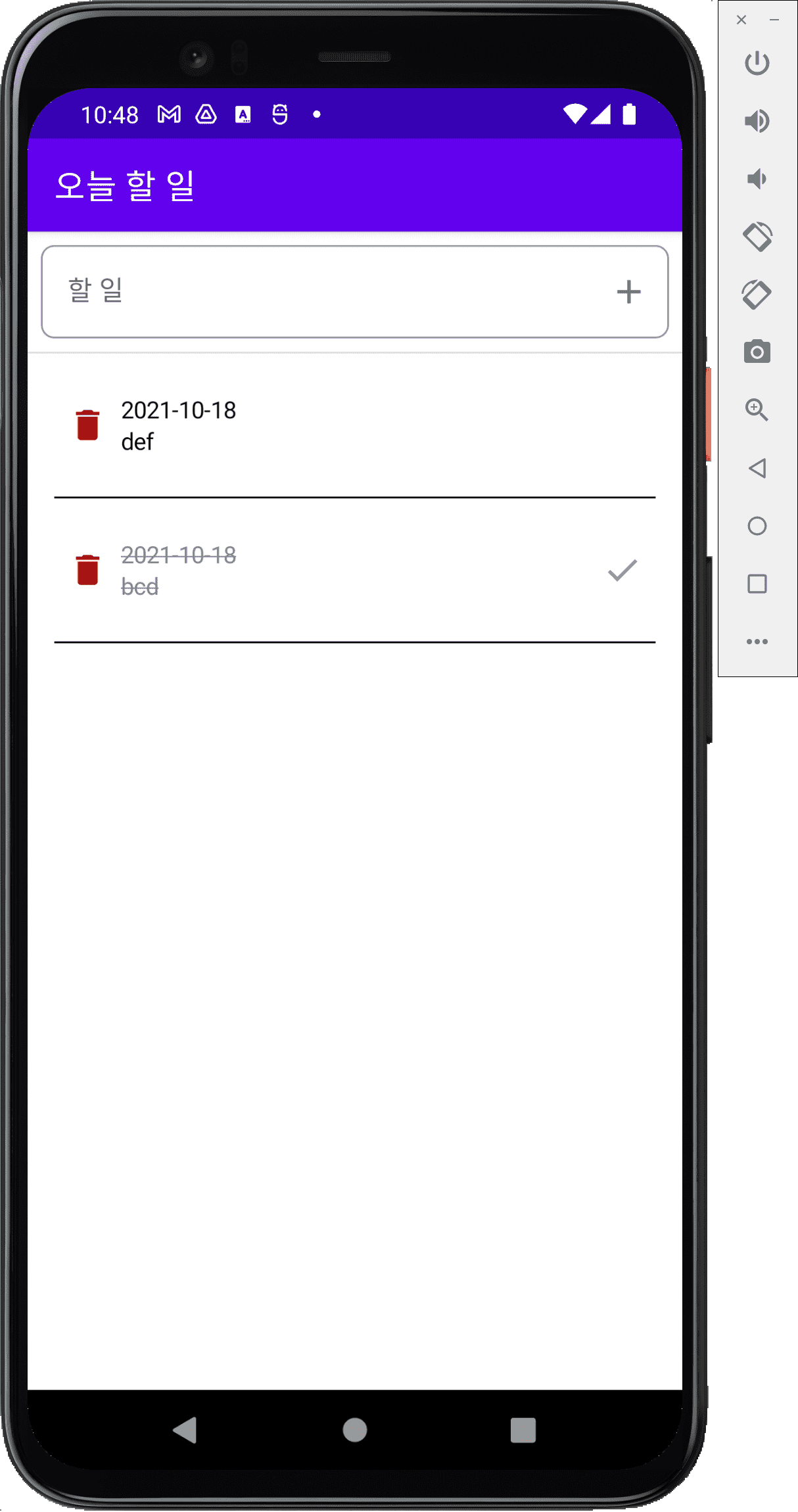Delete the 'def' todo with trash icon

point(87,425)
